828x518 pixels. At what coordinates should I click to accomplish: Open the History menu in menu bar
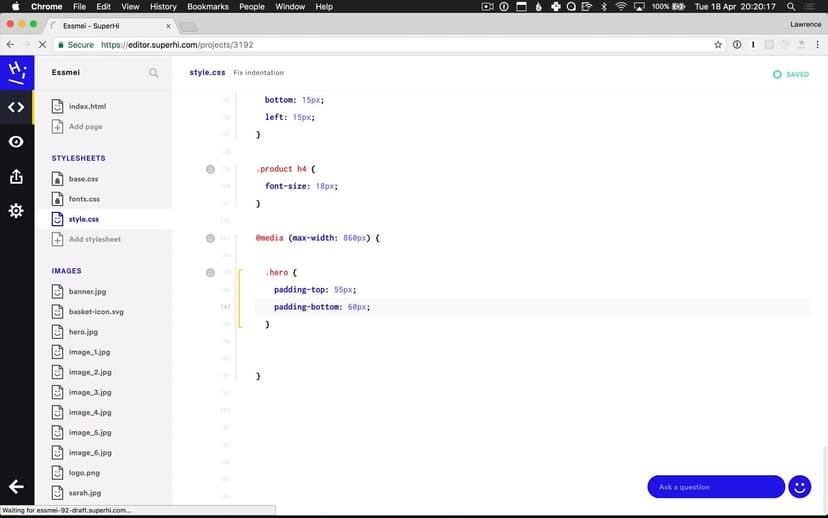click(163, 7)
